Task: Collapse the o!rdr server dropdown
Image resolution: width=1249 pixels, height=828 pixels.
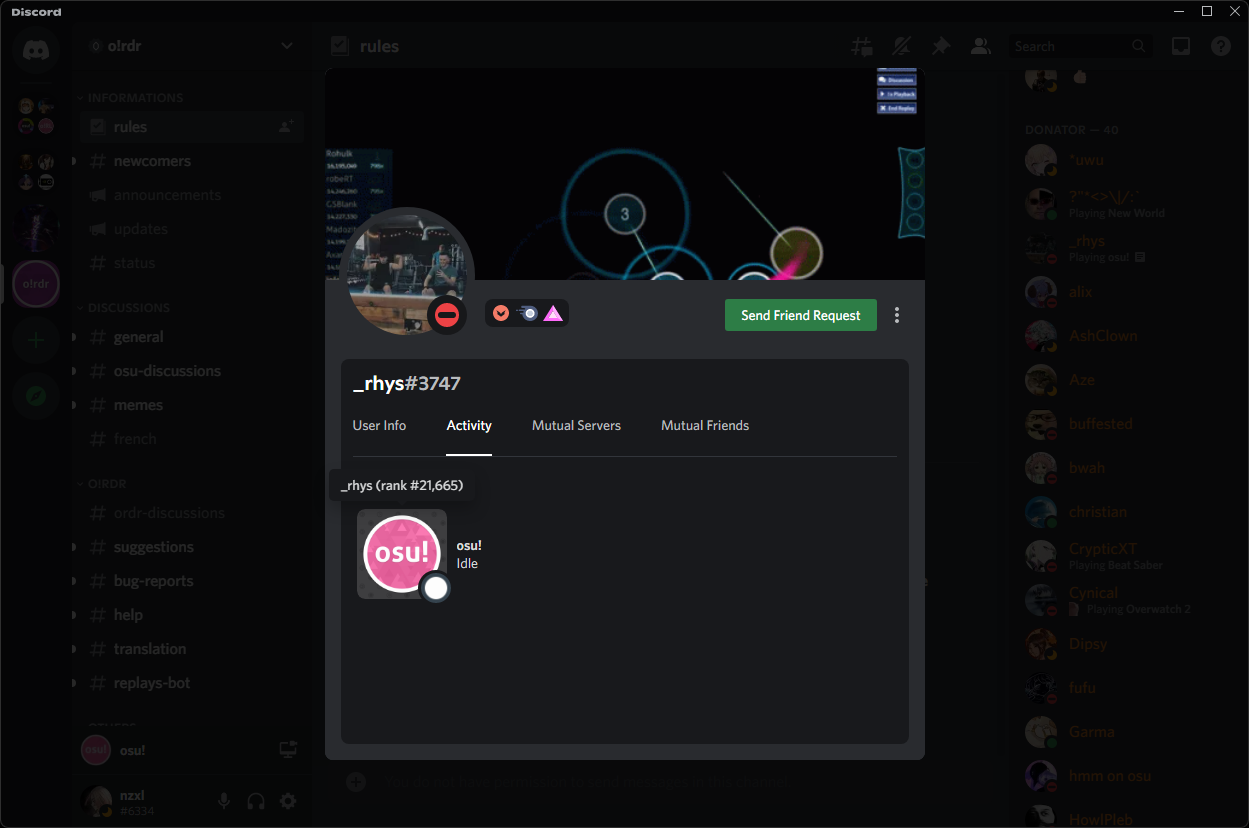Action: pyautogui.click(x=287, y=45)
